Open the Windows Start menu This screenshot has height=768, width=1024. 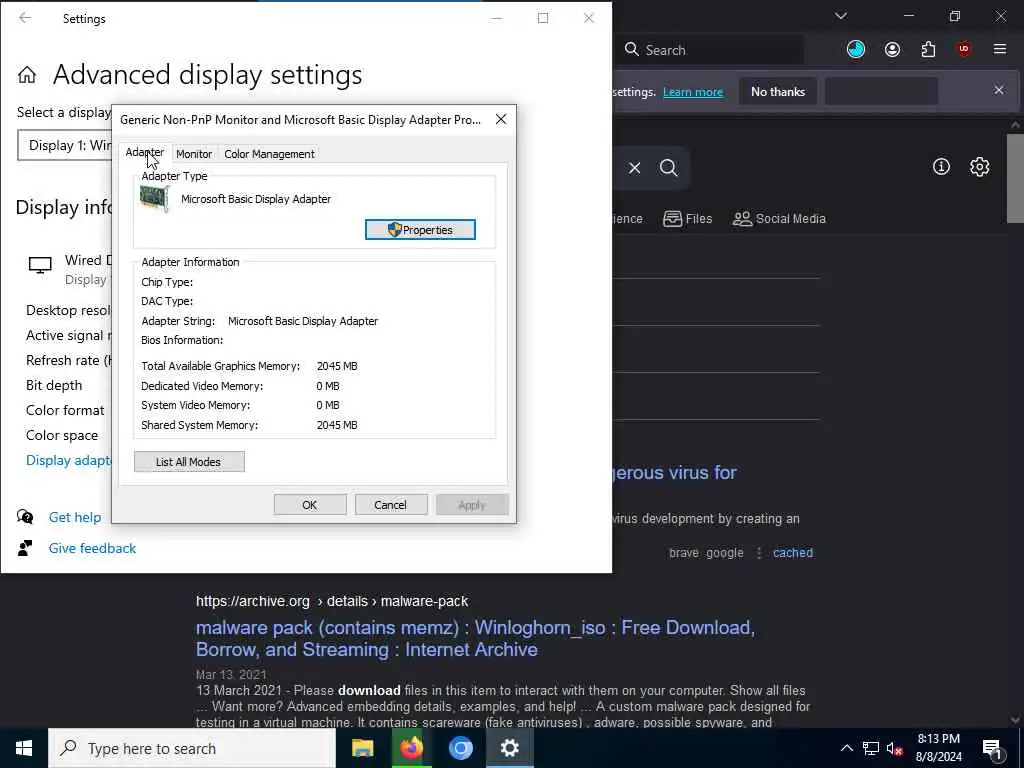click(x=24, y=748)
